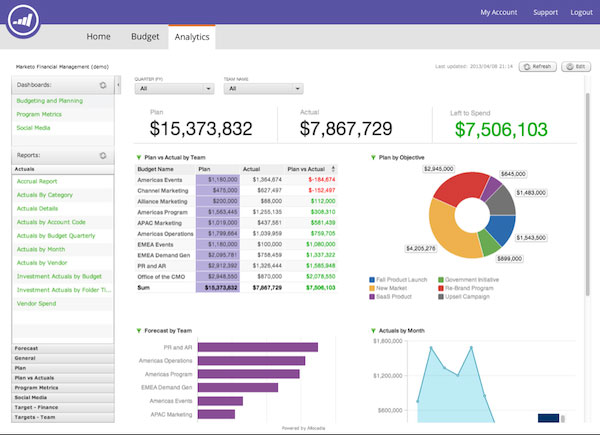
Task: Toggle Government Initiative legend swatch
Action: [x=441, y=280]
